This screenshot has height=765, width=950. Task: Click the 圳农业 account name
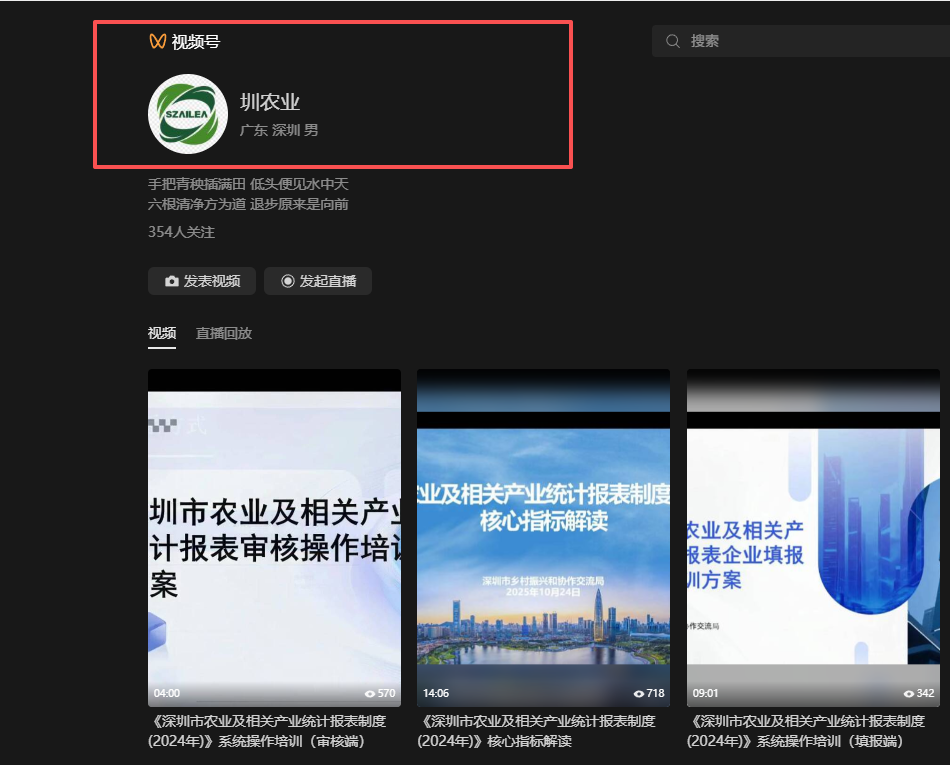tap(270, 102)
